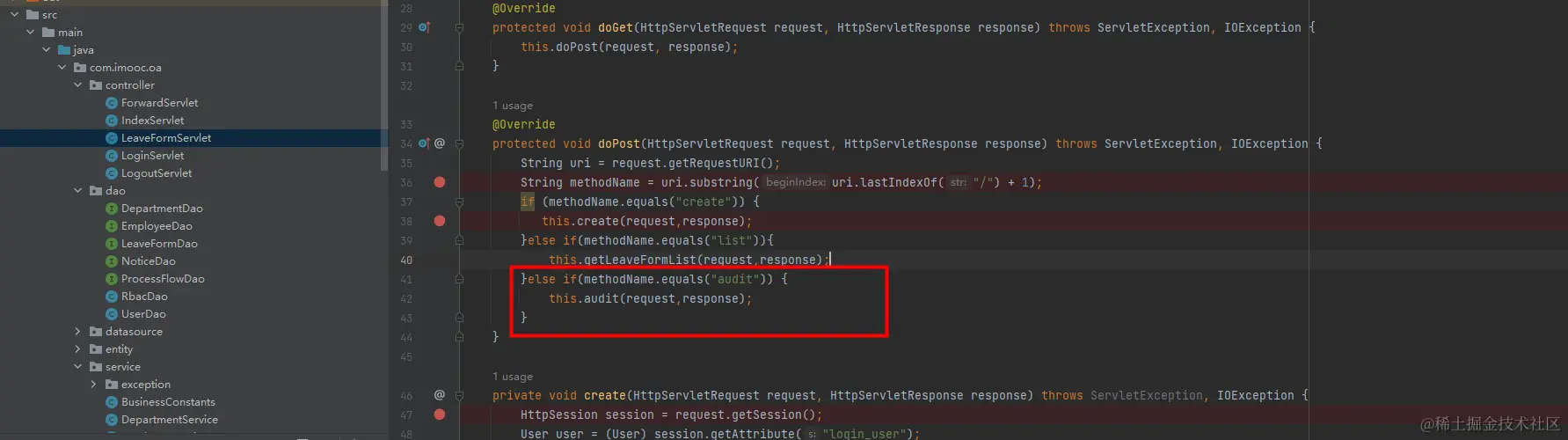Remove breakpoint on line 38

click(x=440, y=221)
